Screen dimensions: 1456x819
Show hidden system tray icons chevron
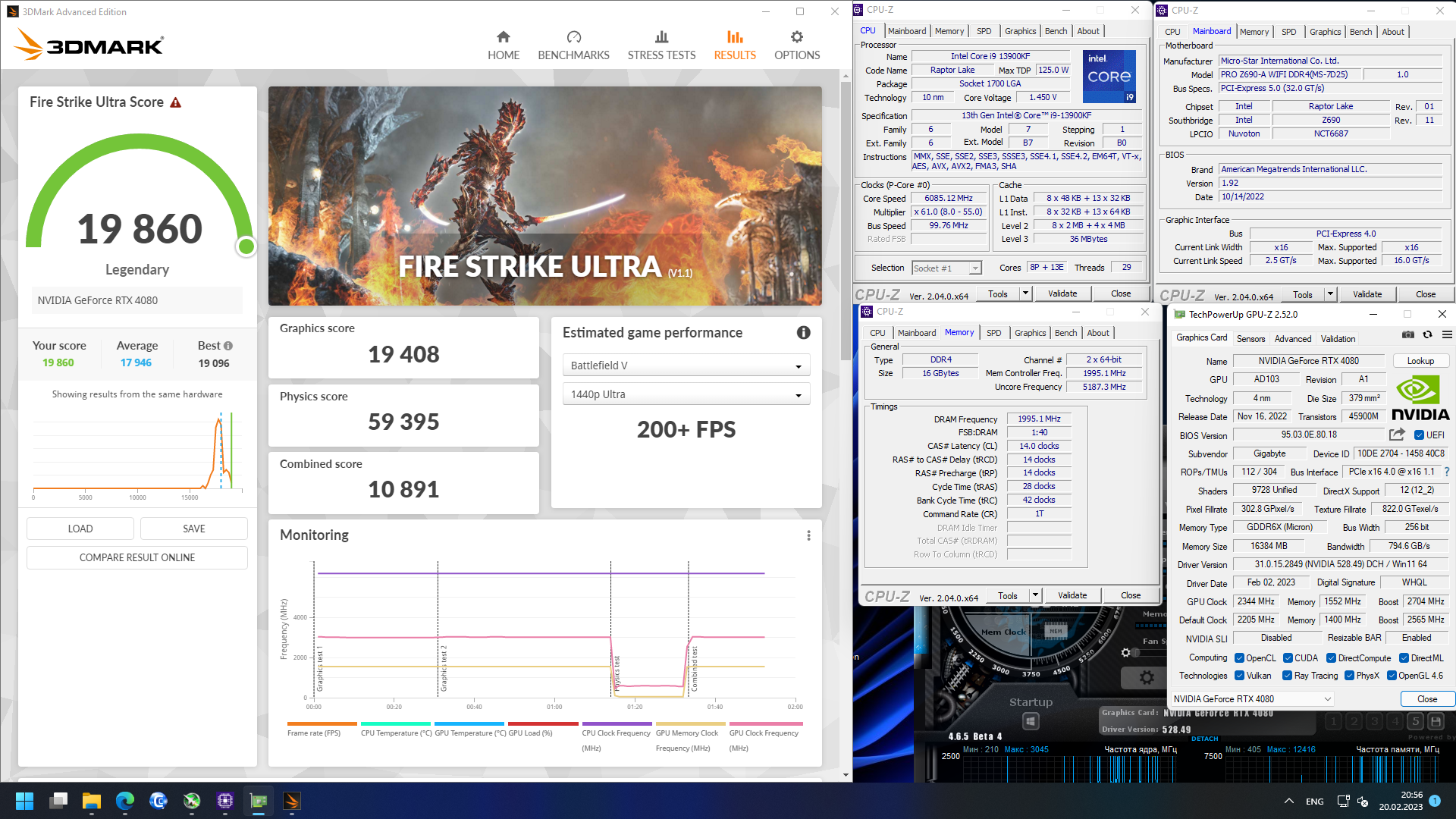coord(1289,801)
